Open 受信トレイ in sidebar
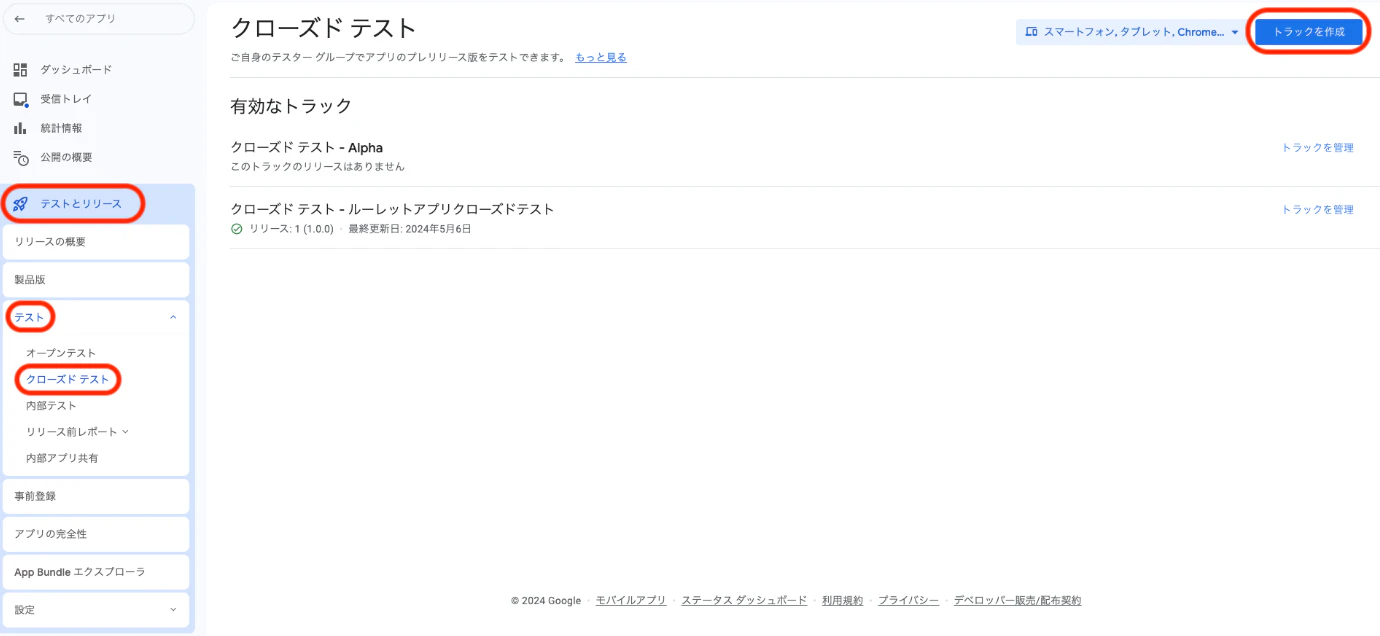 pos(66,99)
